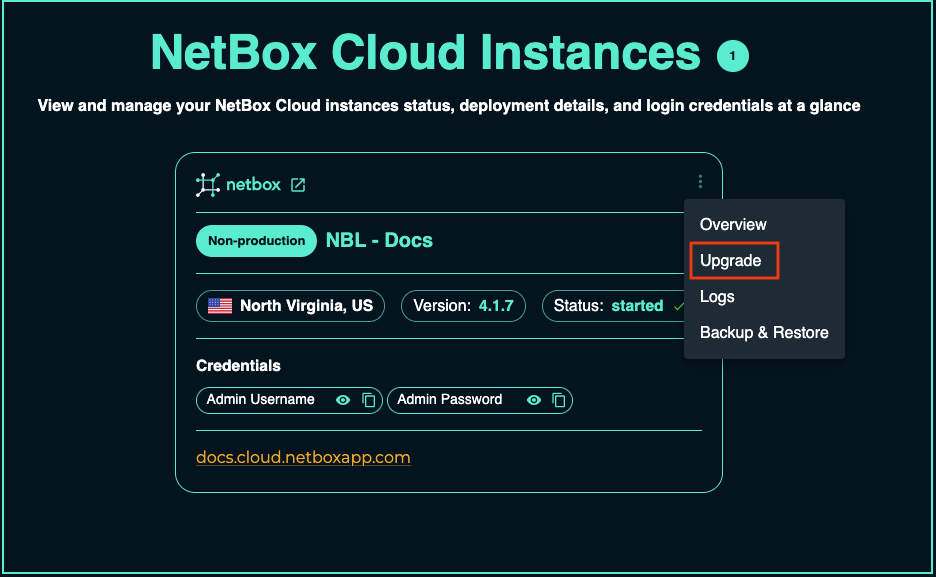Image resolution: width=936 pixels, height=577 pixels.
Task: Click the Non-production badge
Action: coord(256,241)
